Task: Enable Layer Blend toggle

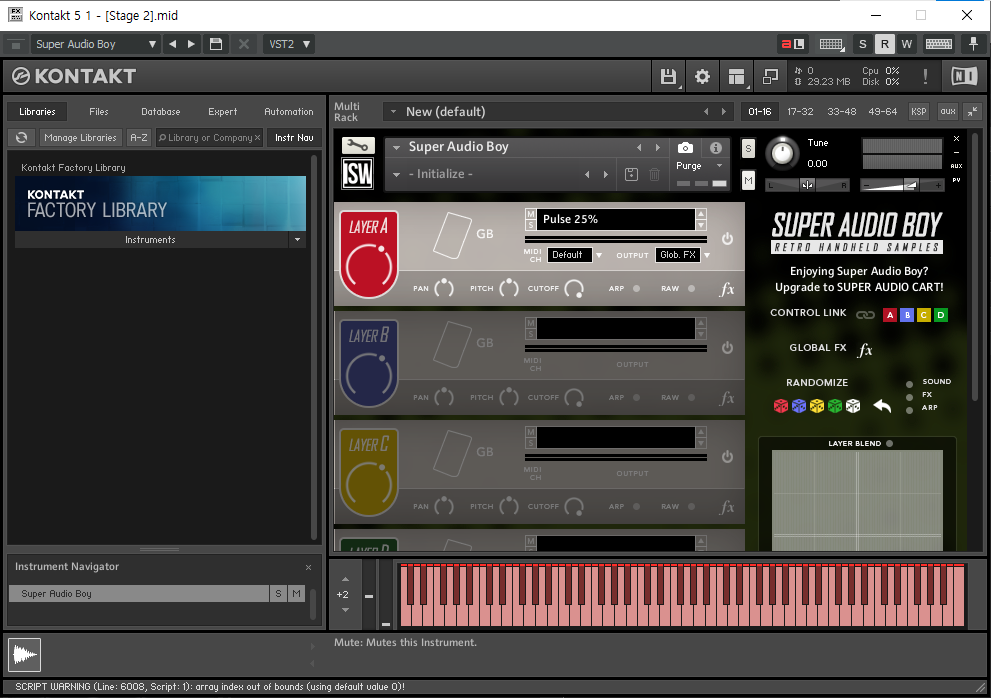Action: point(889,443)
